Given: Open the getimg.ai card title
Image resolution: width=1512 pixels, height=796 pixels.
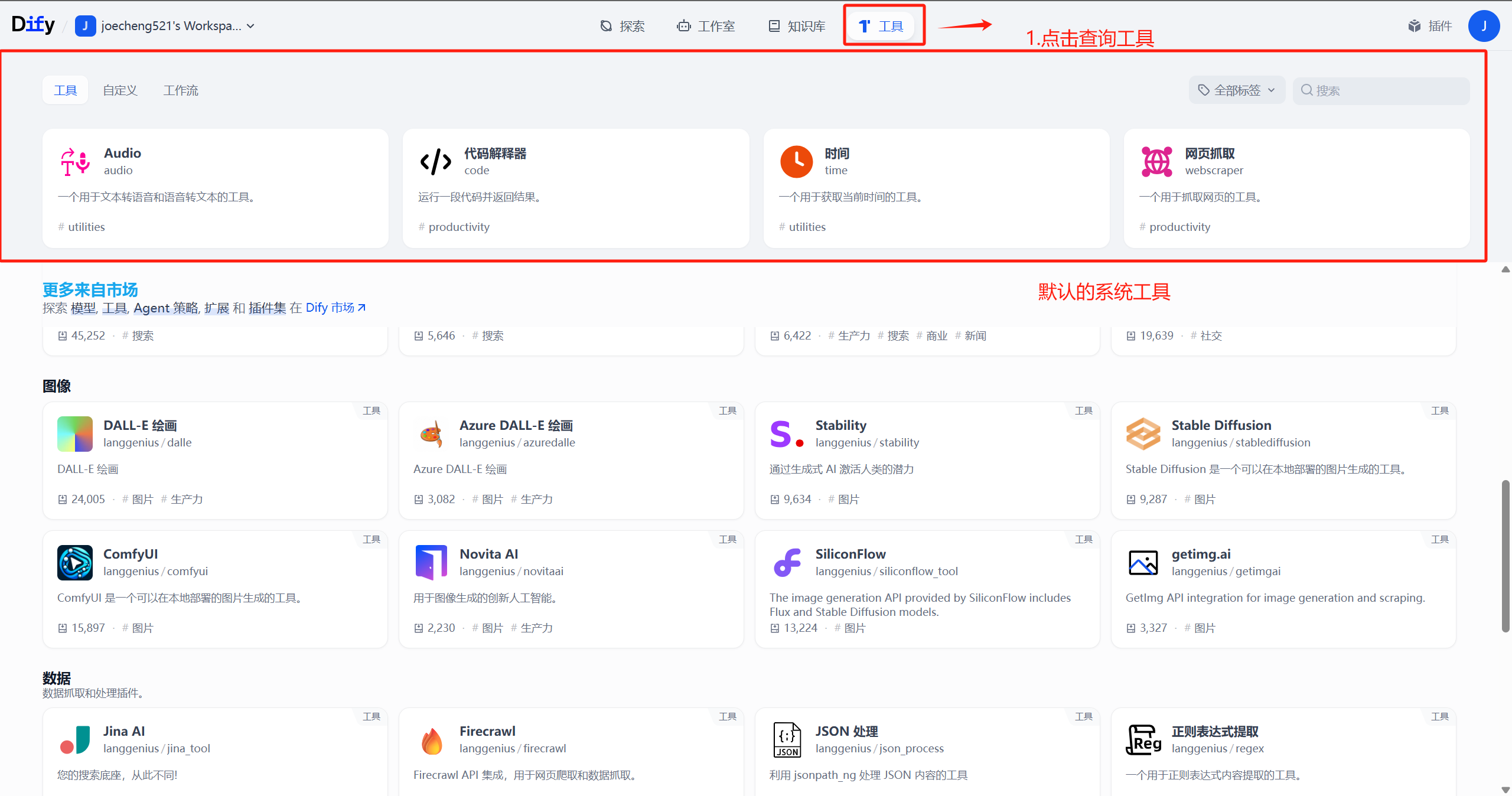Looking at the screenshot, I should [x=1201, y=554].
